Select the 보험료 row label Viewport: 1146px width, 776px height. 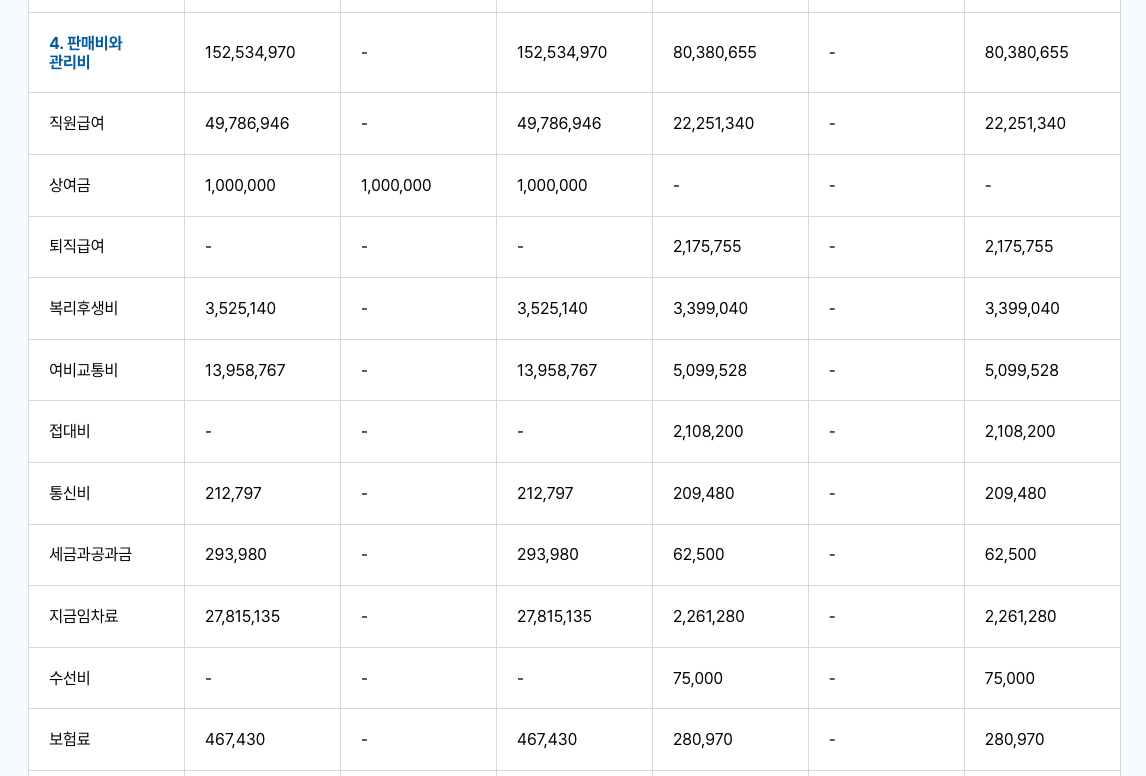click(x=70, y=739)
